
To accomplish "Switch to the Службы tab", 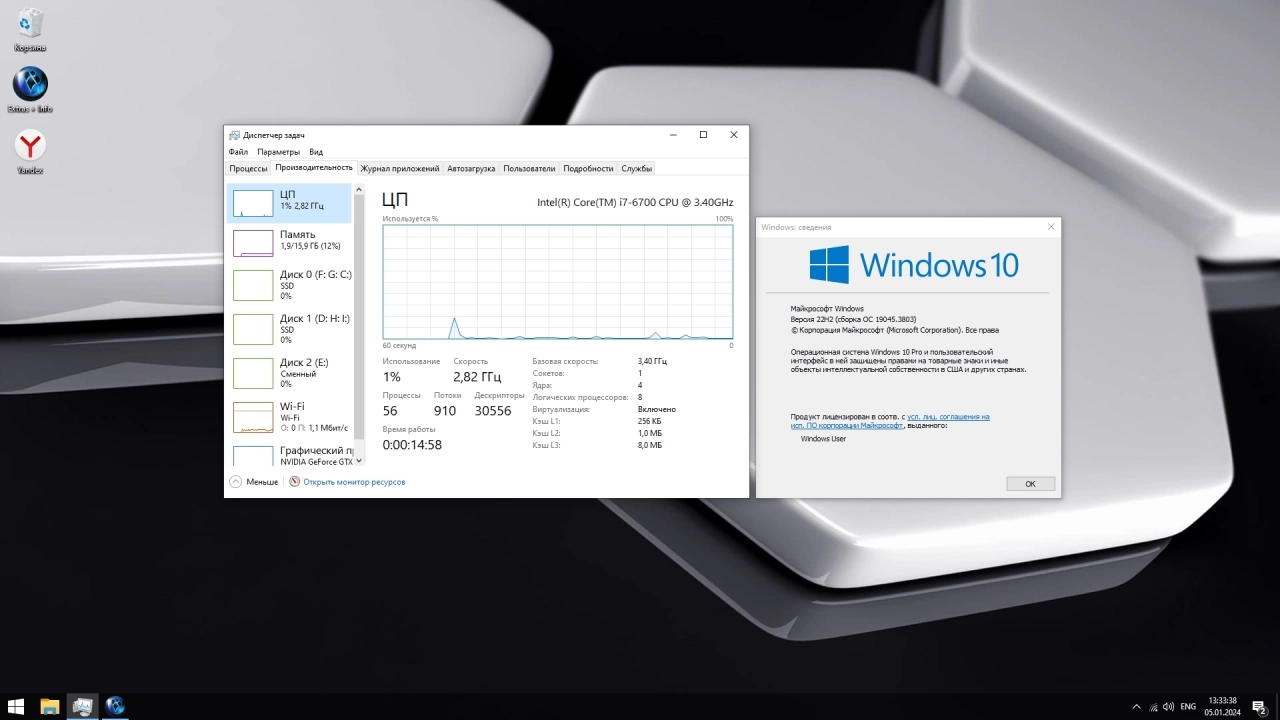I will [636, 169].
